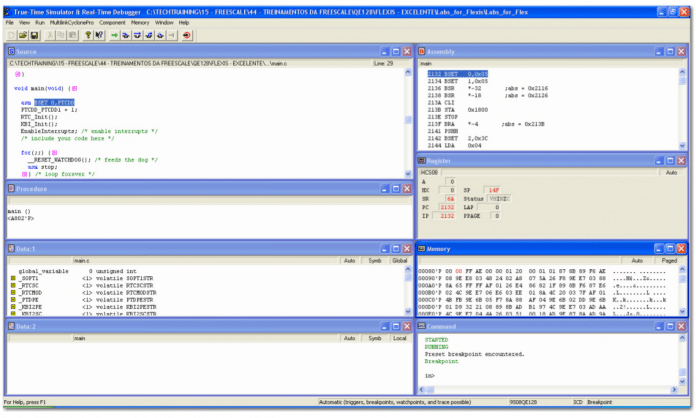Image resolution: width=696 pixels, height=418 pixels.
Task: Expand the _PTDPE entry in Data:1
Action: 13,298
